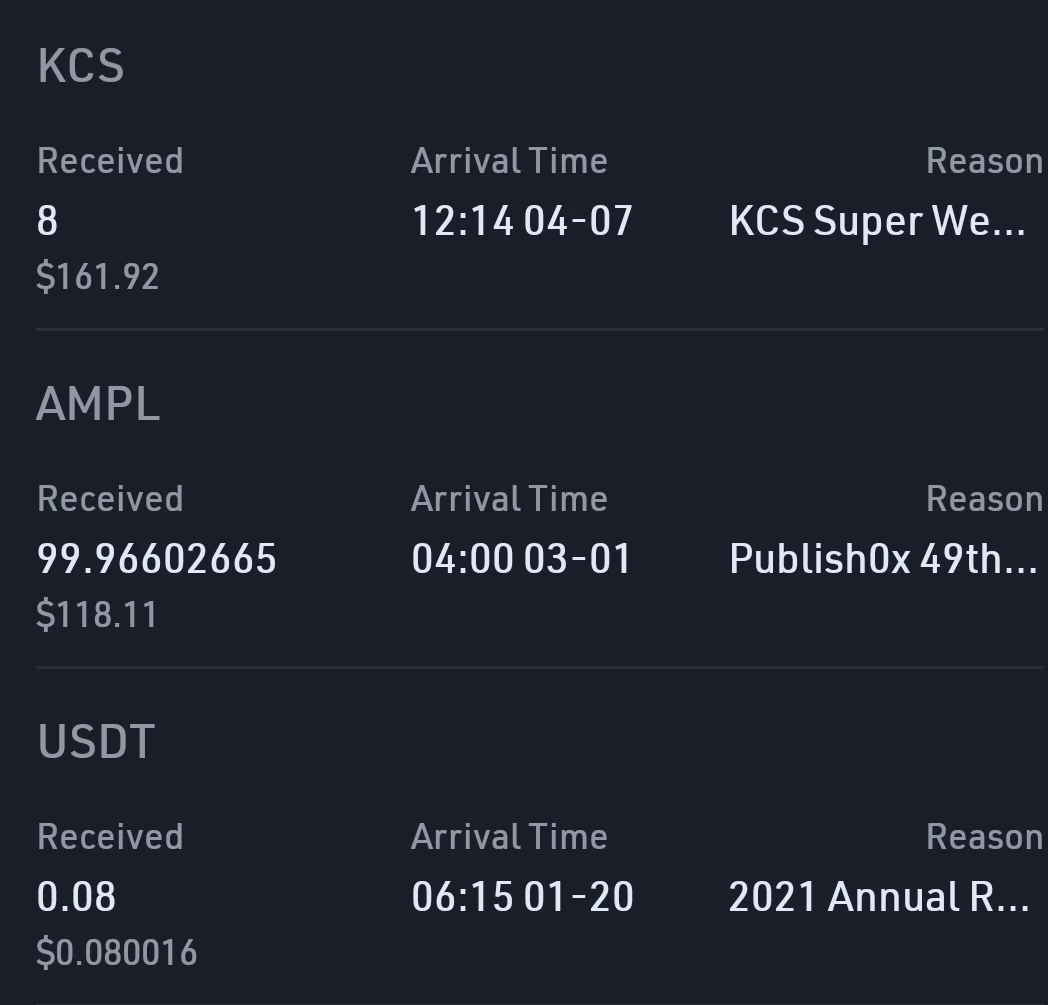Click the Reason label in the USDT row
Screen dimensions: 1048x1005
tap(985, 837)
